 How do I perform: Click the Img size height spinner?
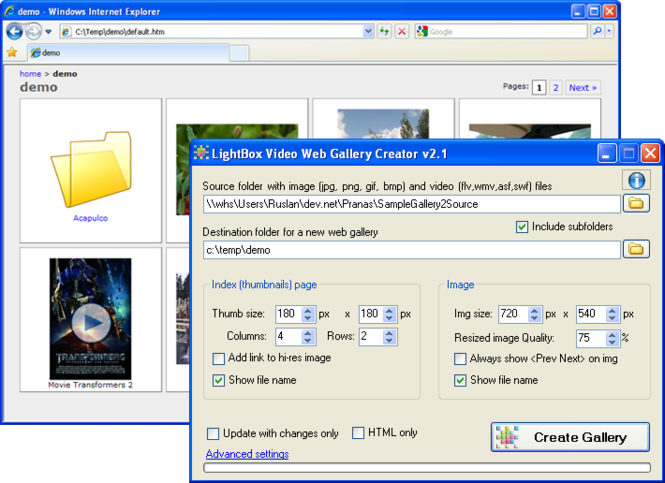612,314
